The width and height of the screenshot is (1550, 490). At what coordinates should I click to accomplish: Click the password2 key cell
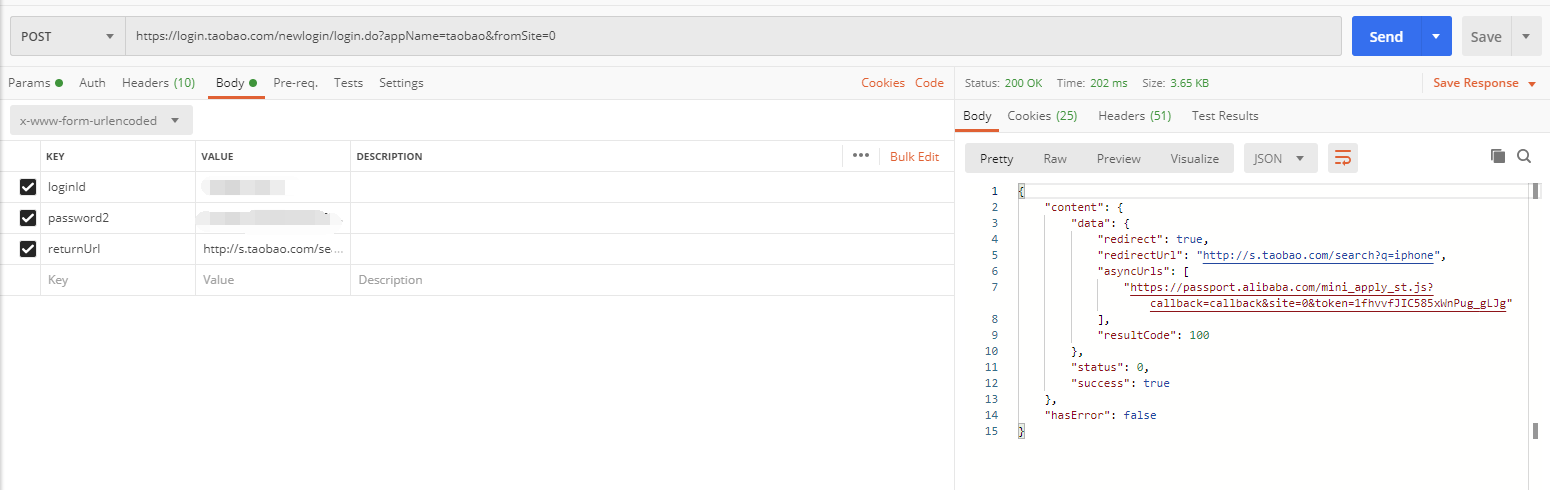coord(118,218)
